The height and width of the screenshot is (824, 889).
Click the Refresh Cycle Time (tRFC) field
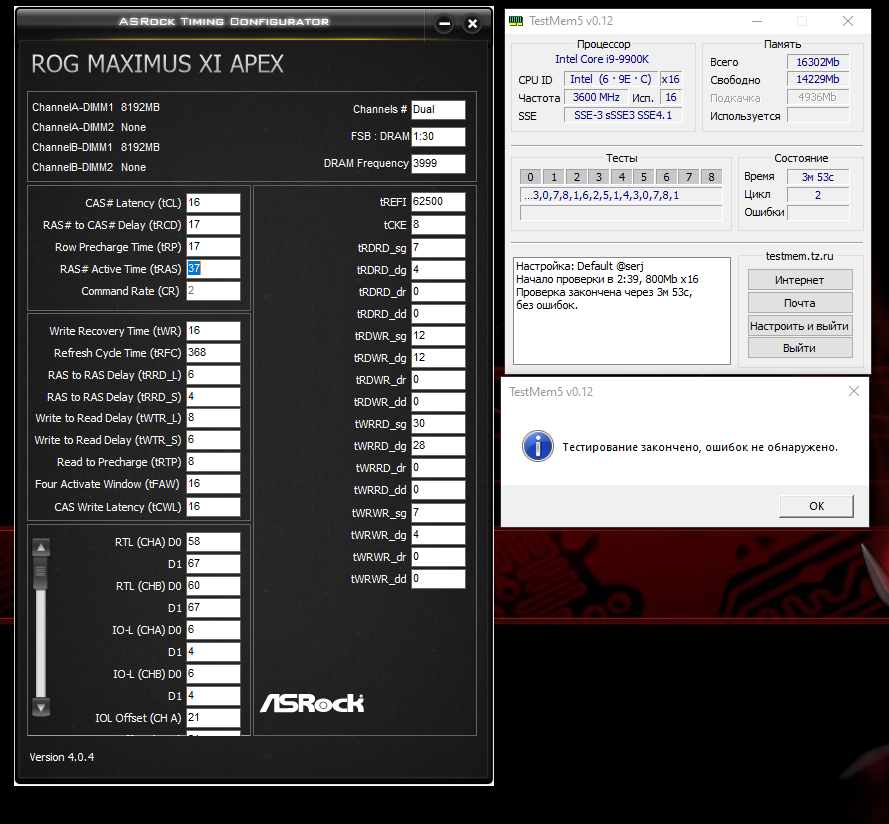[x=213, y=353]
